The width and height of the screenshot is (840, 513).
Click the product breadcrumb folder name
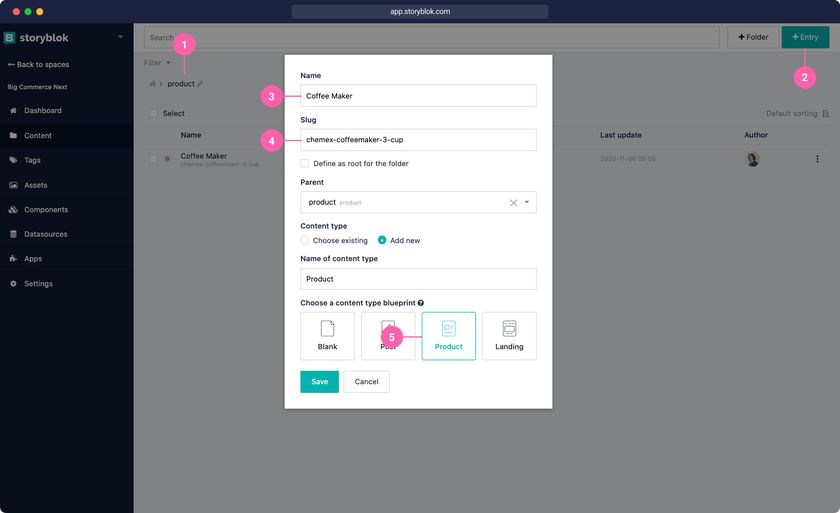[181, 84]
